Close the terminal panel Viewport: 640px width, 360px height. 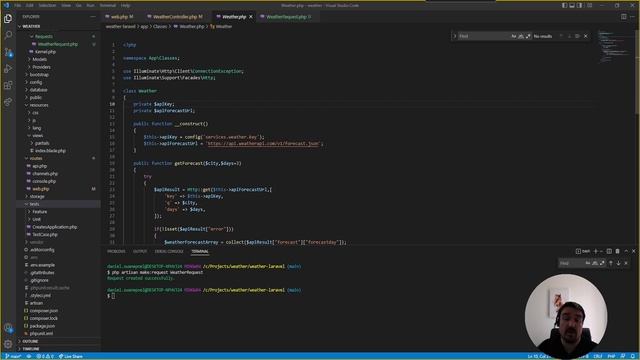633,251
